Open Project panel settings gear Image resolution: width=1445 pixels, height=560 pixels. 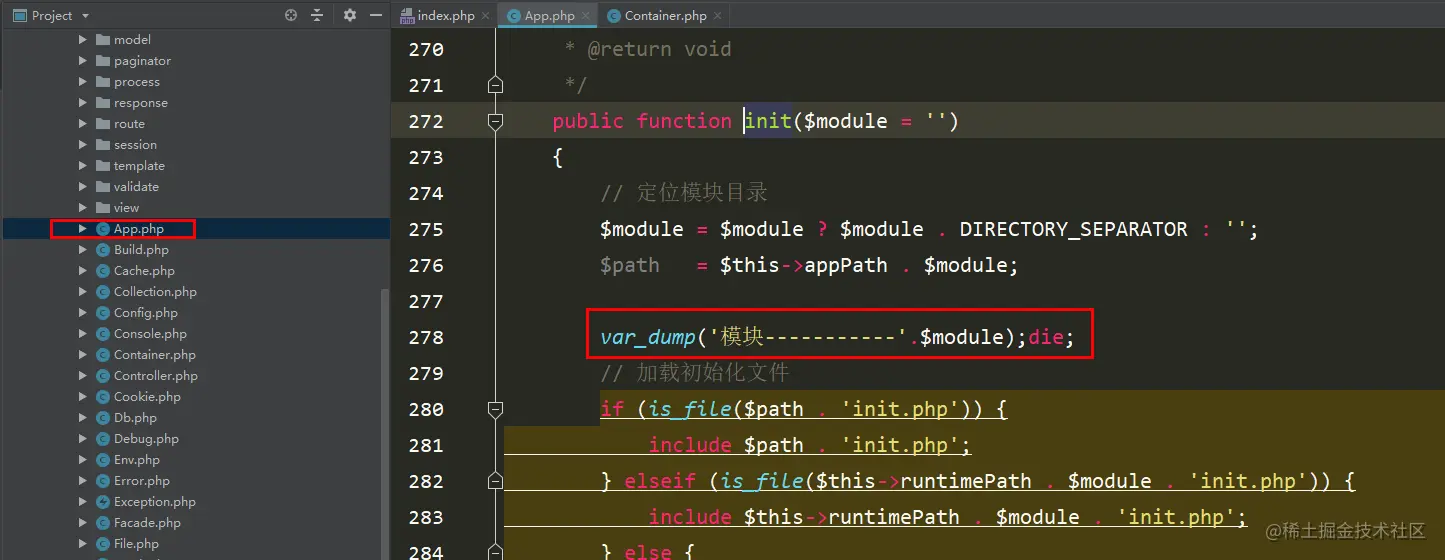(349, 15)
